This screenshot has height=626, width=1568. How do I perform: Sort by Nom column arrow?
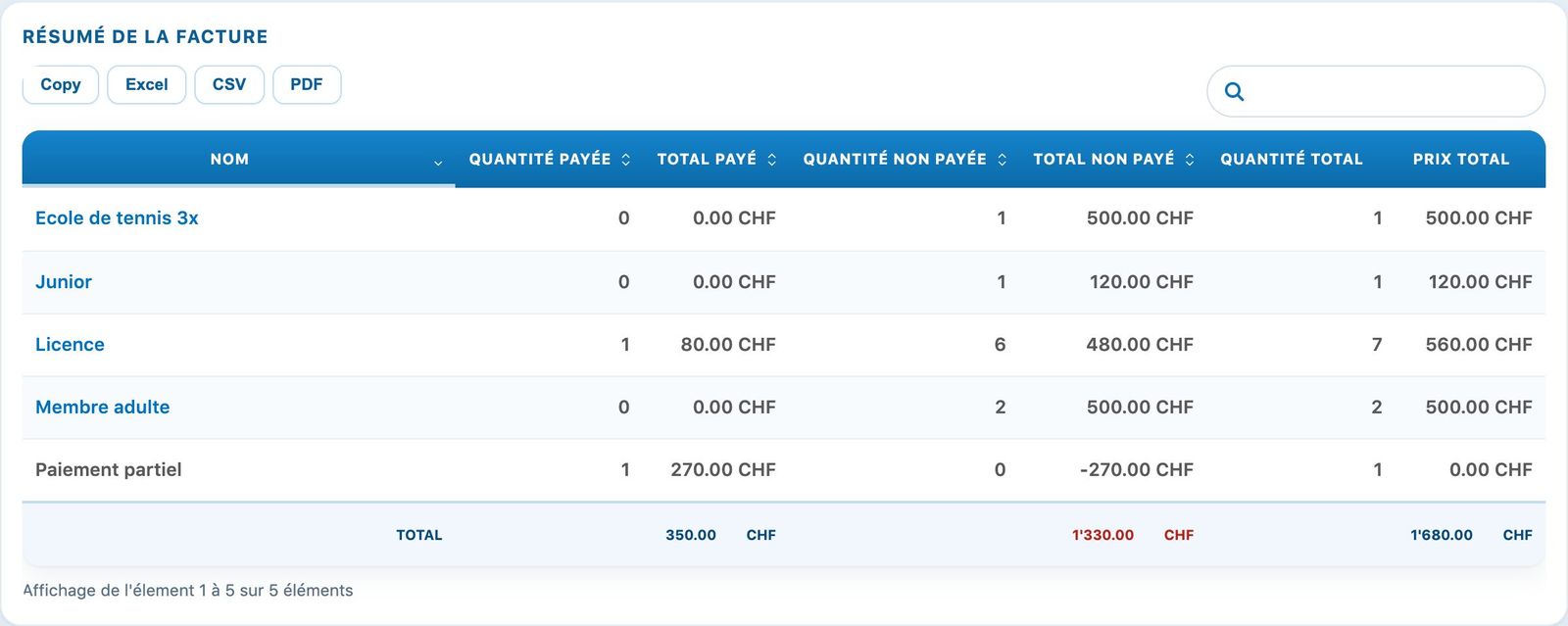438,163
